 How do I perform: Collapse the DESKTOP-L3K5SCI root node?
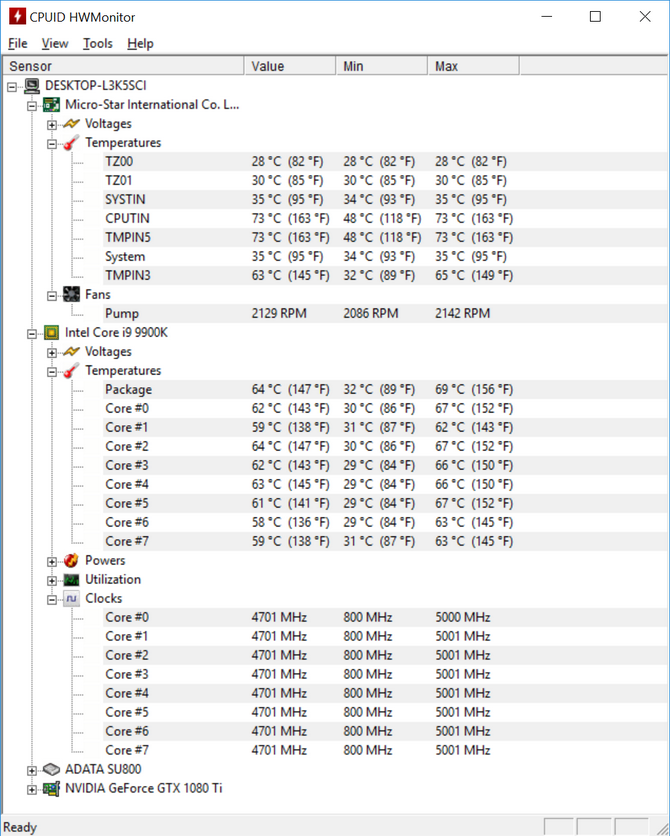click(12, 87)
